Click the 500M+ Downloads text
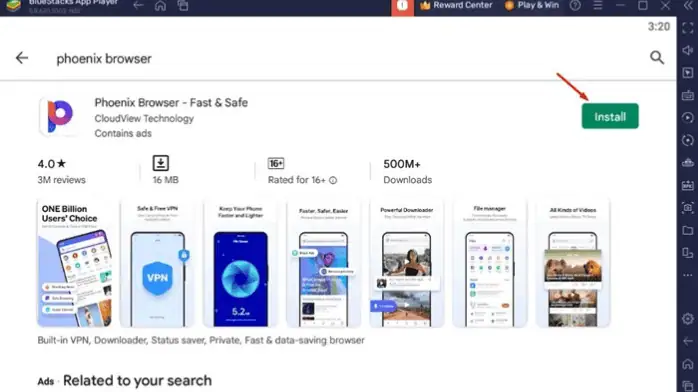Viewport: 698px width, 392px height. (407, 171)
